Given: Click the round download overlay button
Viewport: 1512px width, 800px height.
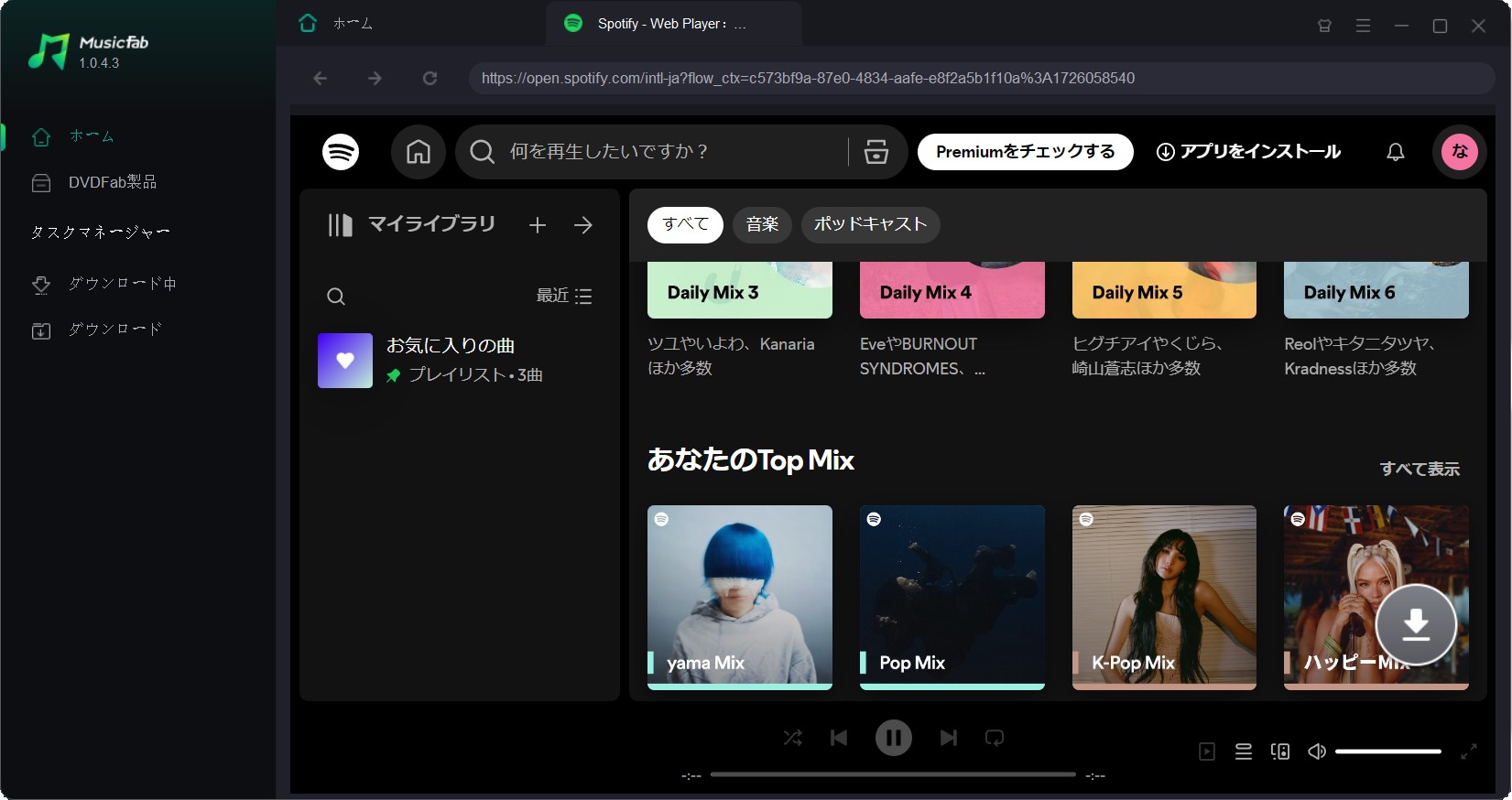Looking at the screenshot, I should coord(1416,624).
